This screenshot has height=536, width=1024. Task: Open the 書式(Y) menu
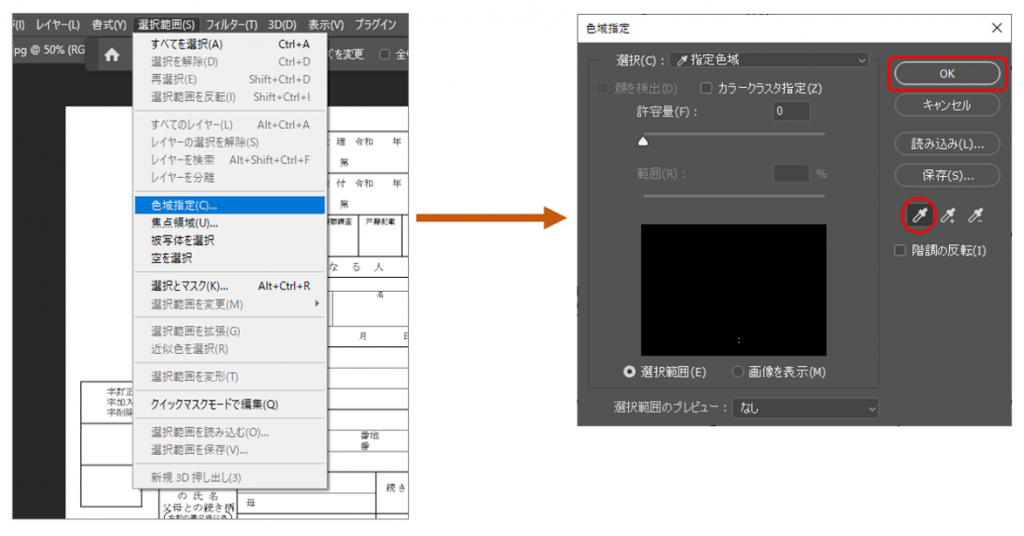tap(108, 25)
